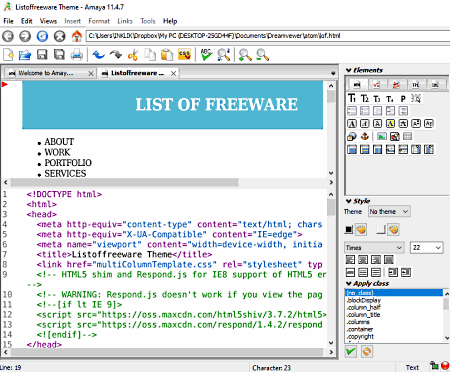This screenshot has width=450, height=372.
Task: Click the ABOUT list item in preview
Action: coord(59,142)
